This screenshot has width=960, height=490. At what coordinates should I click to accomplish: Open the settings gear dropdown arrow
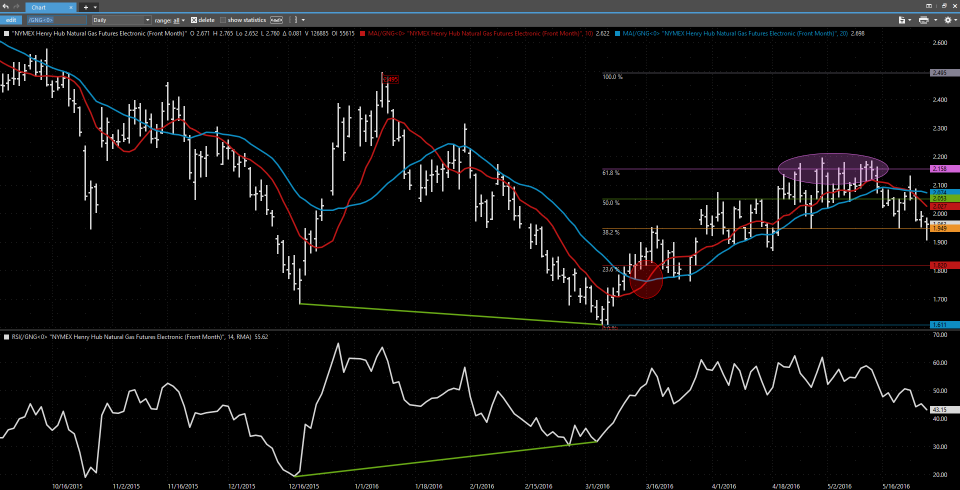(x=956, y=20)
